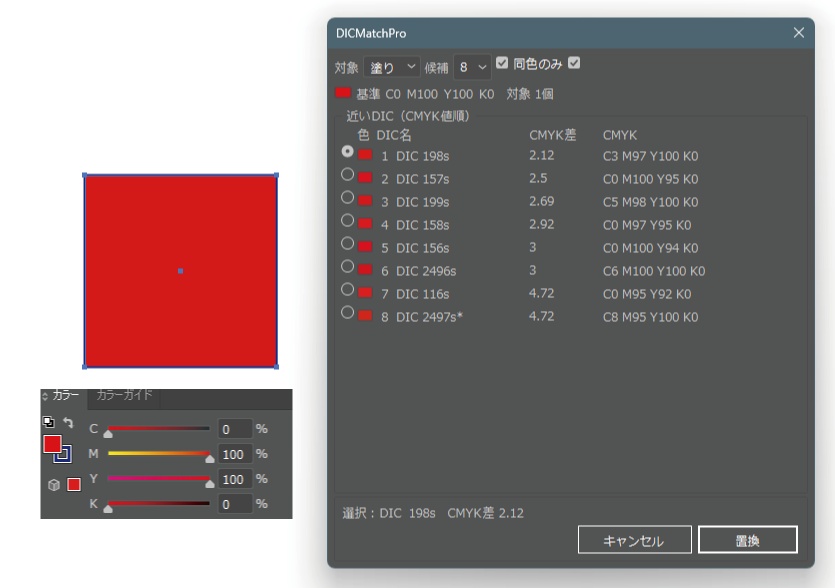The image size is (835, 588).
Task: Click the DIC 199s color swatch
Action: pos(365,201)
